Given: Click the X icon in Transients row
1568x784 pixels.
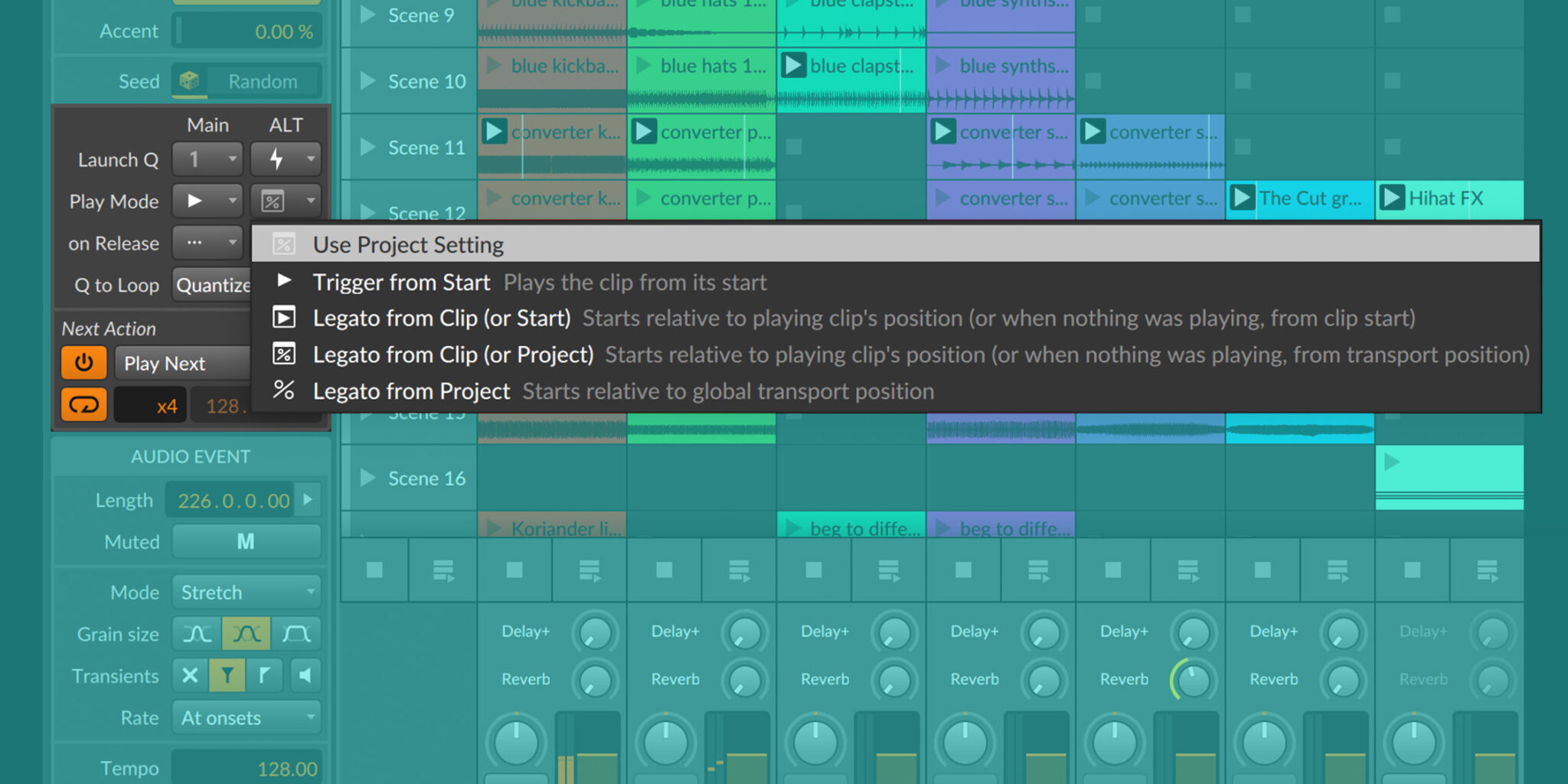Looking at the screenshot, I should click(x=191, y=676).
